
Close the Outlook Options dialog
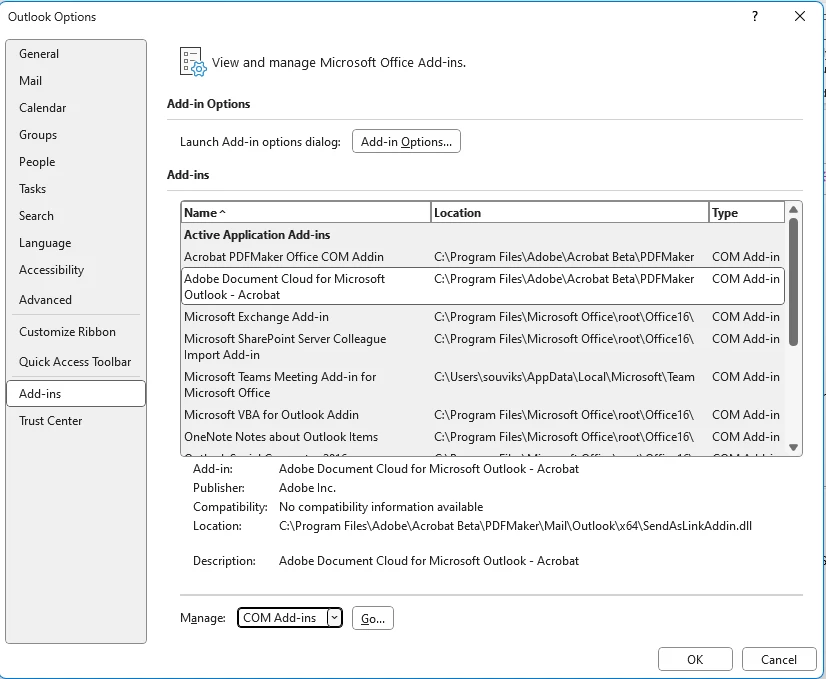(800, 16)
